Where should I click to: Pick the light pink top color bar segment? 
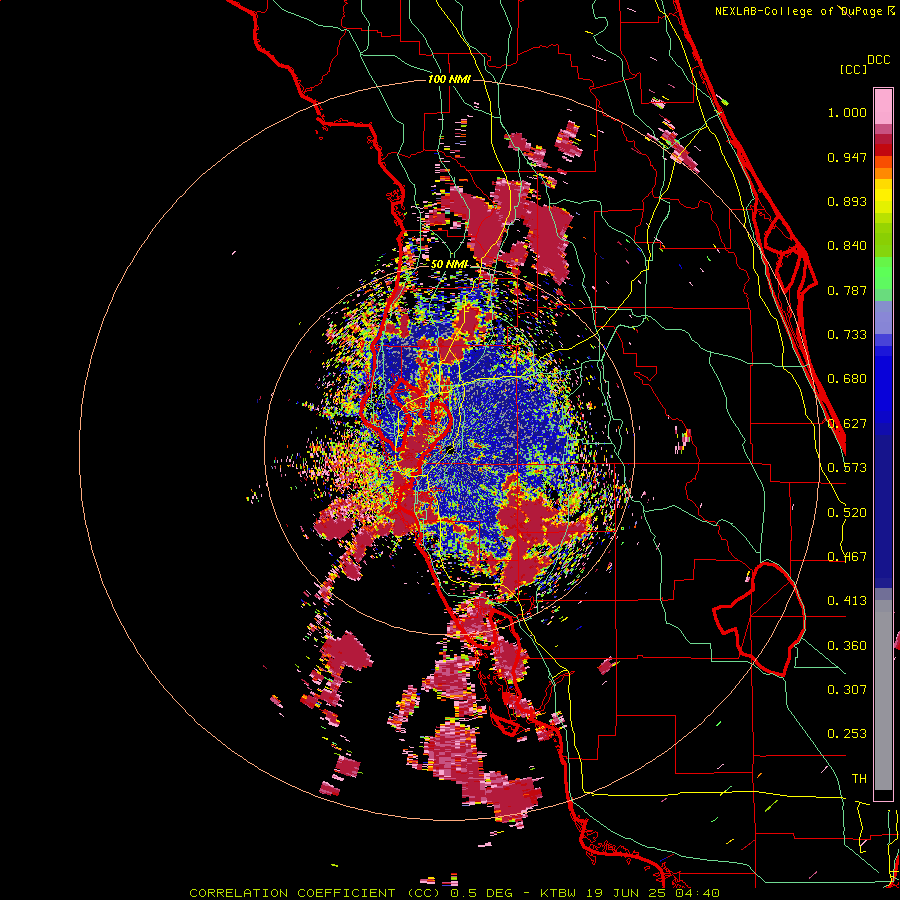coord(883,106)
